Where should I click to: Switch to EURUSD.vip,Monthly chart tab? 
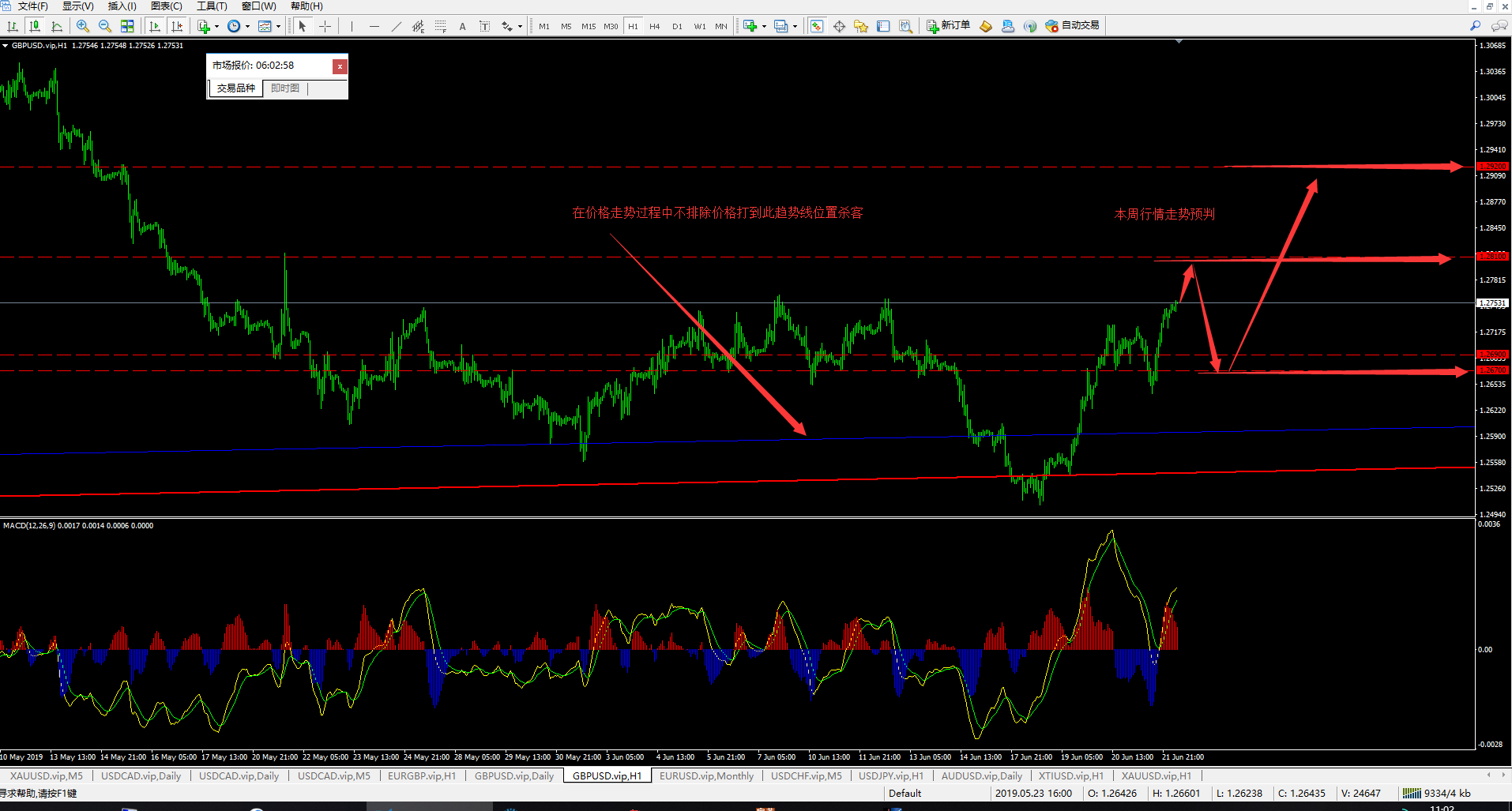pos(706,775)
